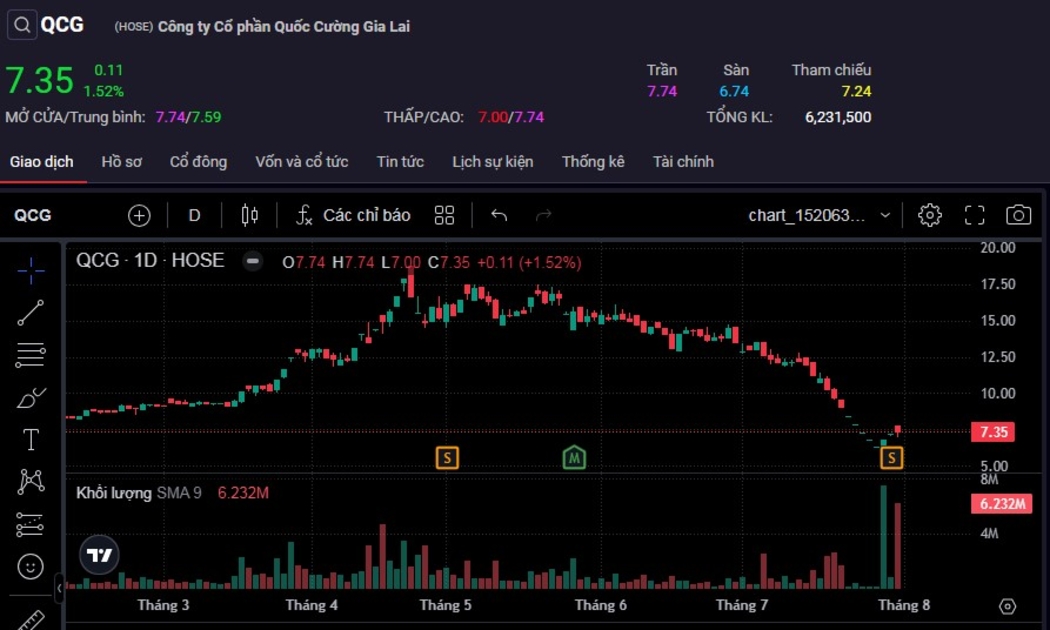Viewport: 1050px width, 630px height.
Task: Click the undo arrow in chart toolbar
Action: [499, 215]
